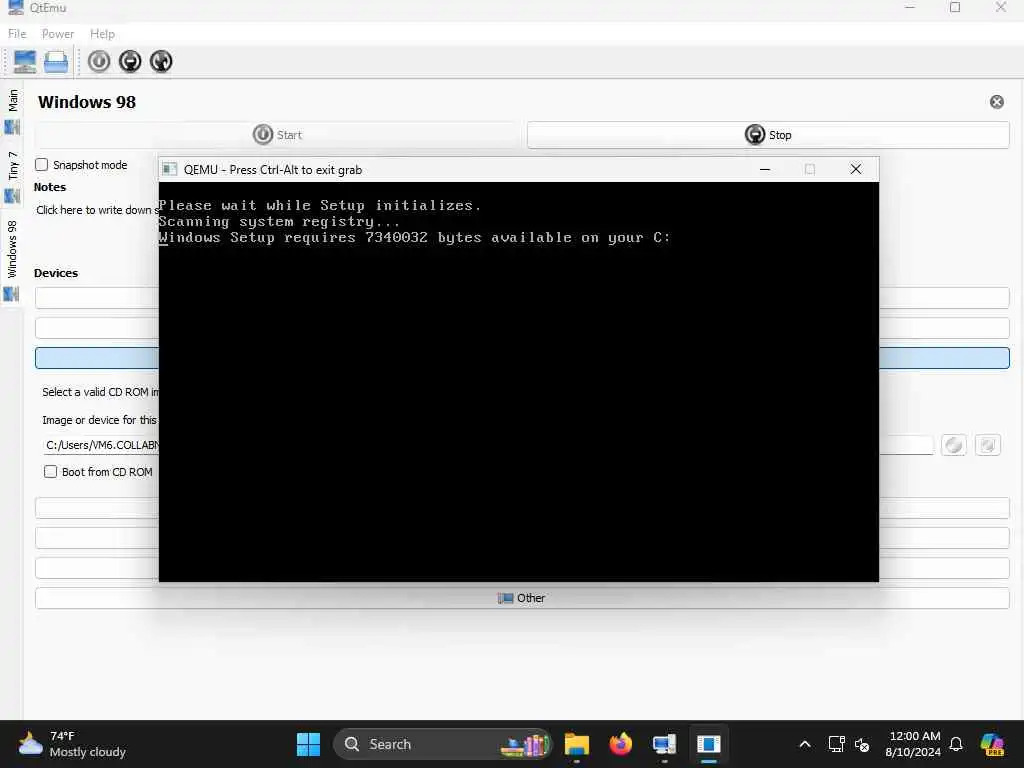The width and height of the screenshot is (1024, 768).
Task: Click the text 'Scanning system registry...'
Action: (x=279, y=221)
